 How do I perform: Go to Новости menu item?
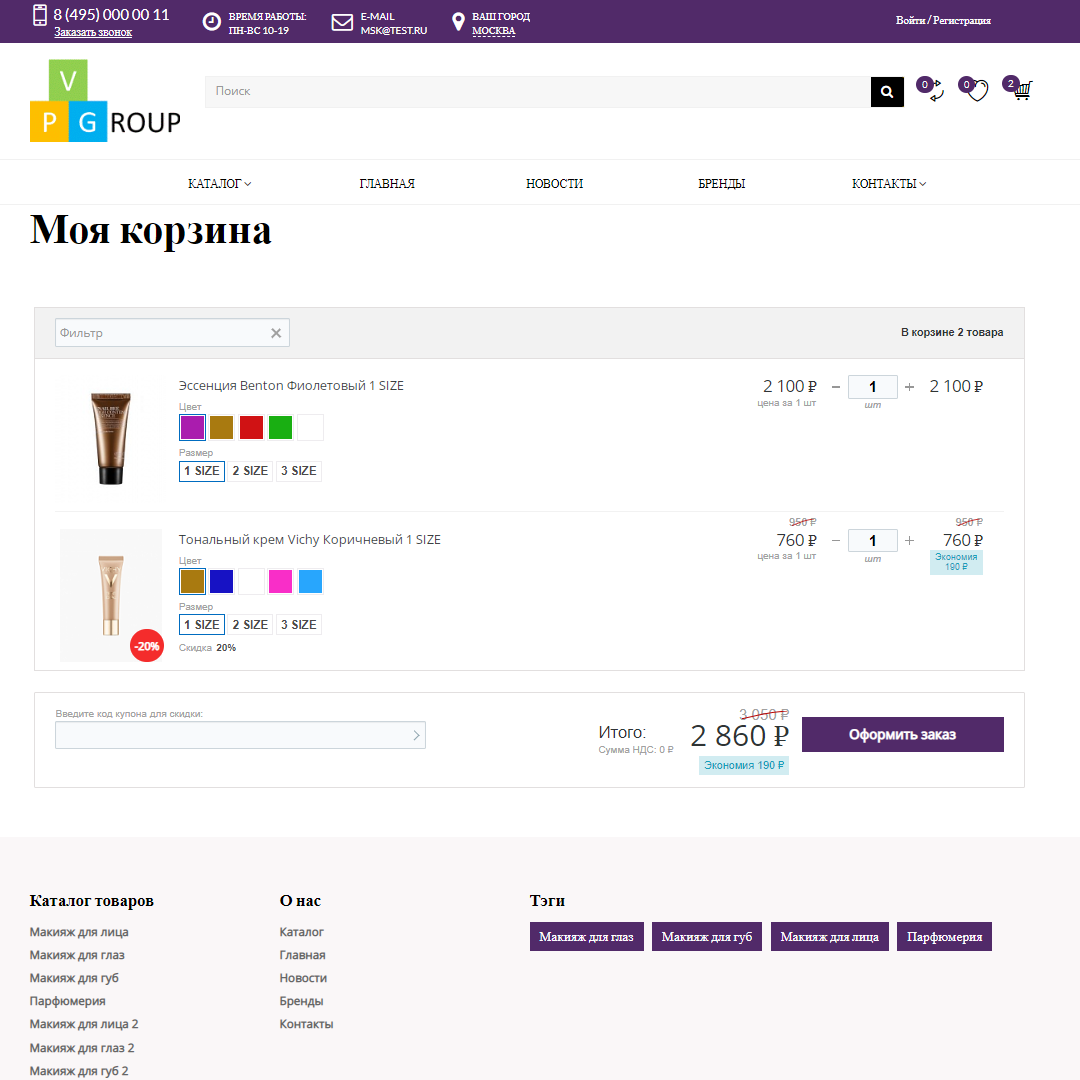[554, 184]
